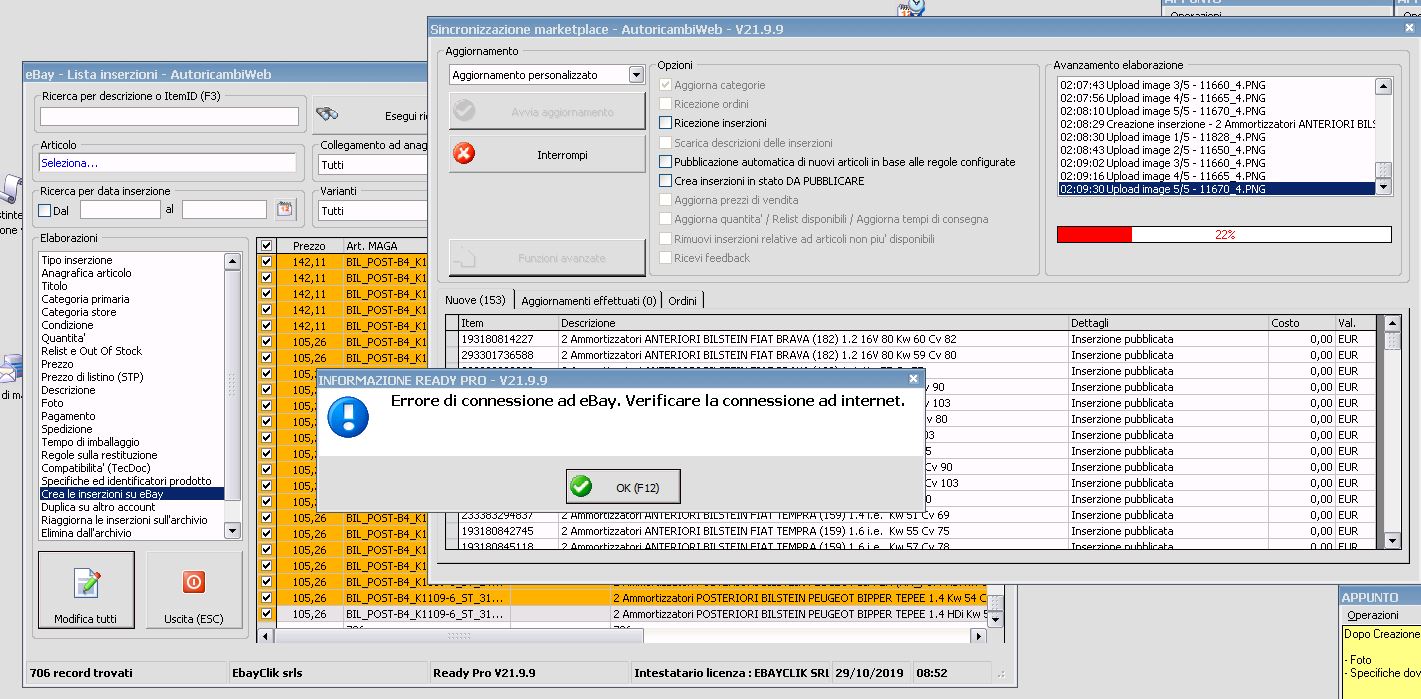Click the Dettagli column header
Viewport: 1421px width, 699px height.
[x=1169, y=323]
